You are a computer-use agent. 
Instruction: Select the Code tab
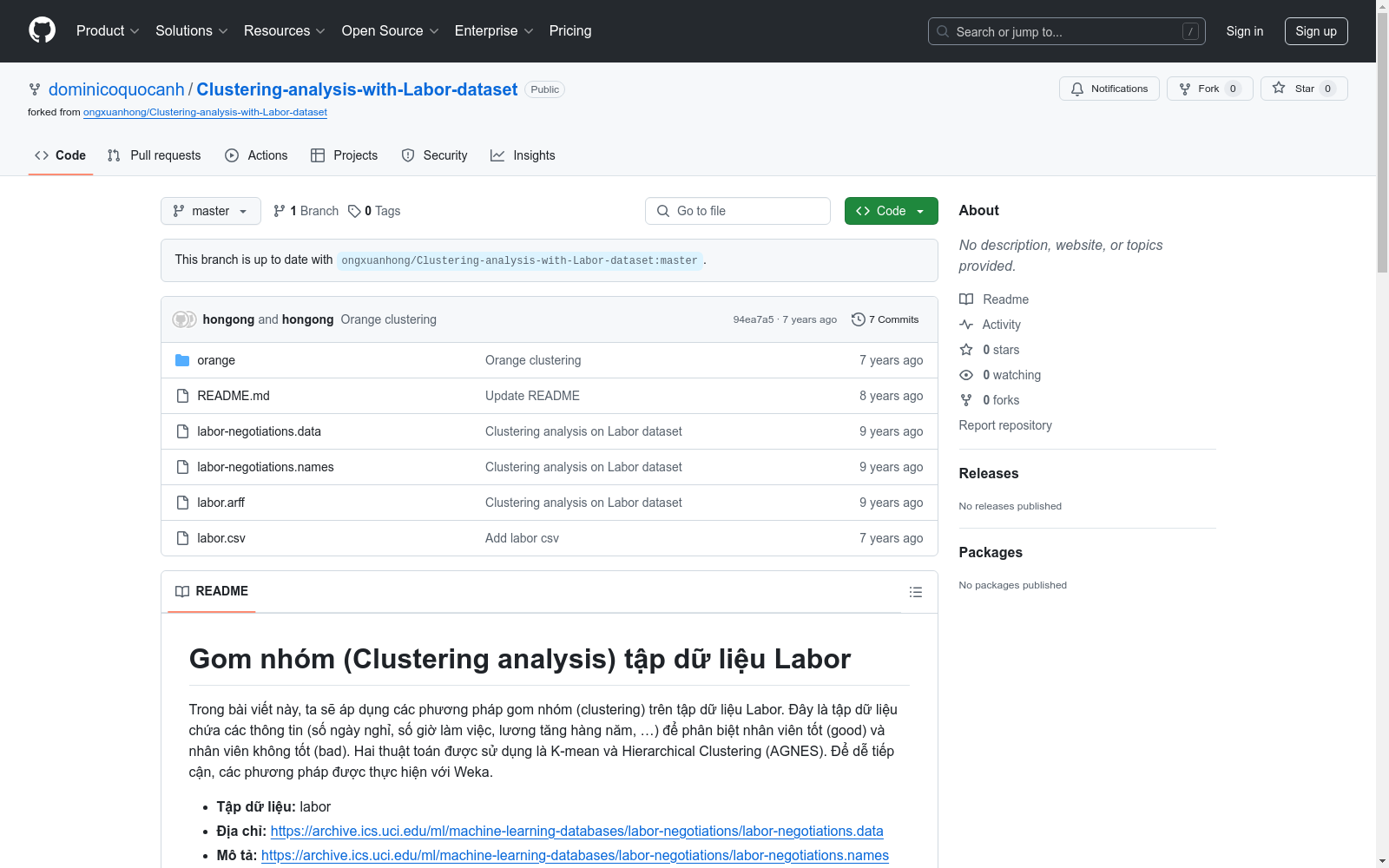(x=61, y=155)
